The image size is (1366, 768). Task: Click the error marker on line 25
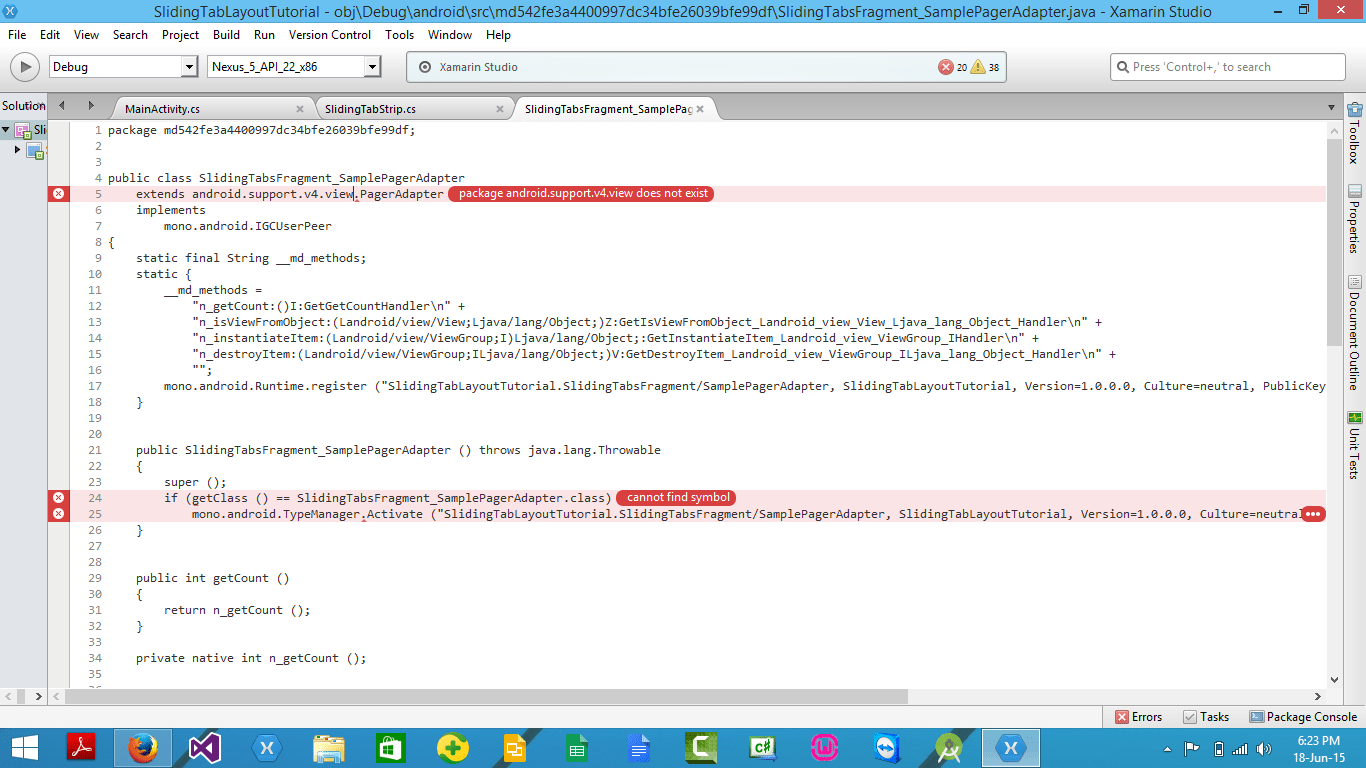tap(58, 513)
